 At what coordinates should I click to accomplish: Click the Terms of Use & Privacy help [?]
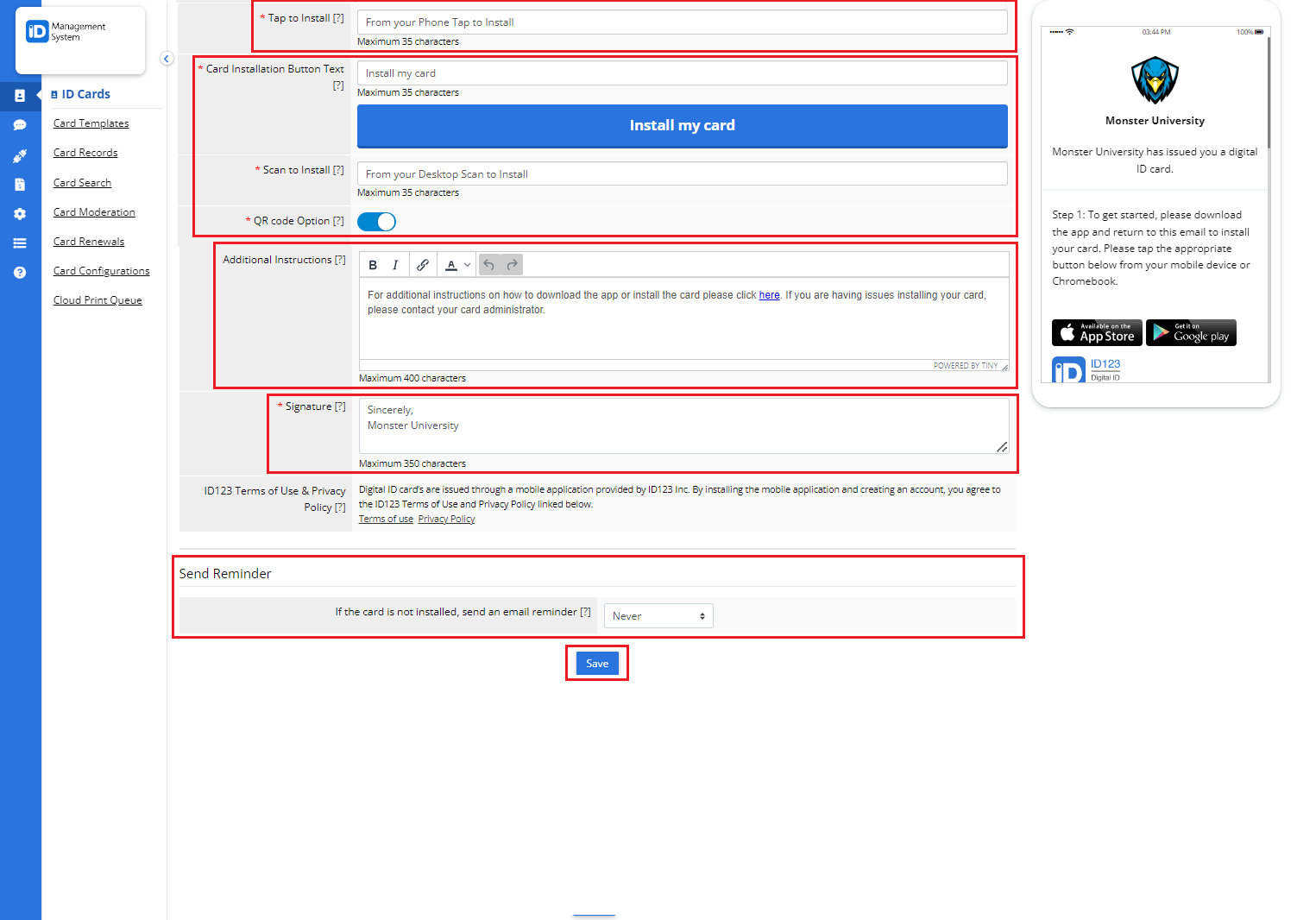(340, 507)
